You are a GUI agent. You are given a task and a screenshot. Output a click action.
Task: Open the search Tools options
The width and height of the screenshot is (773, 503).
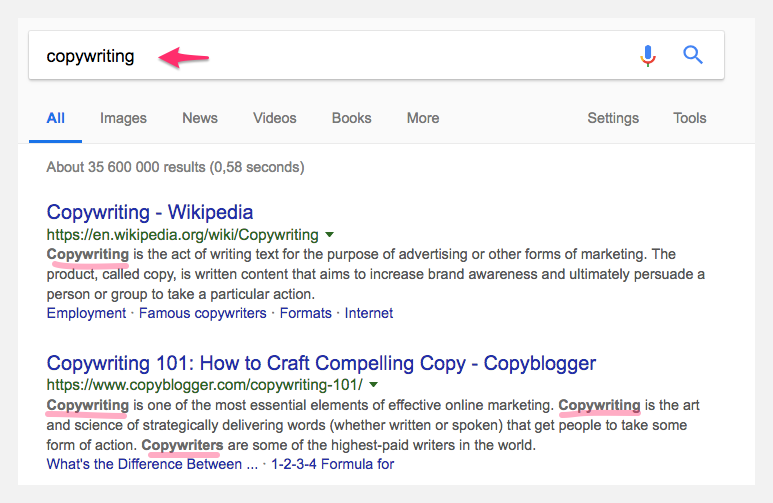point(690,118)
